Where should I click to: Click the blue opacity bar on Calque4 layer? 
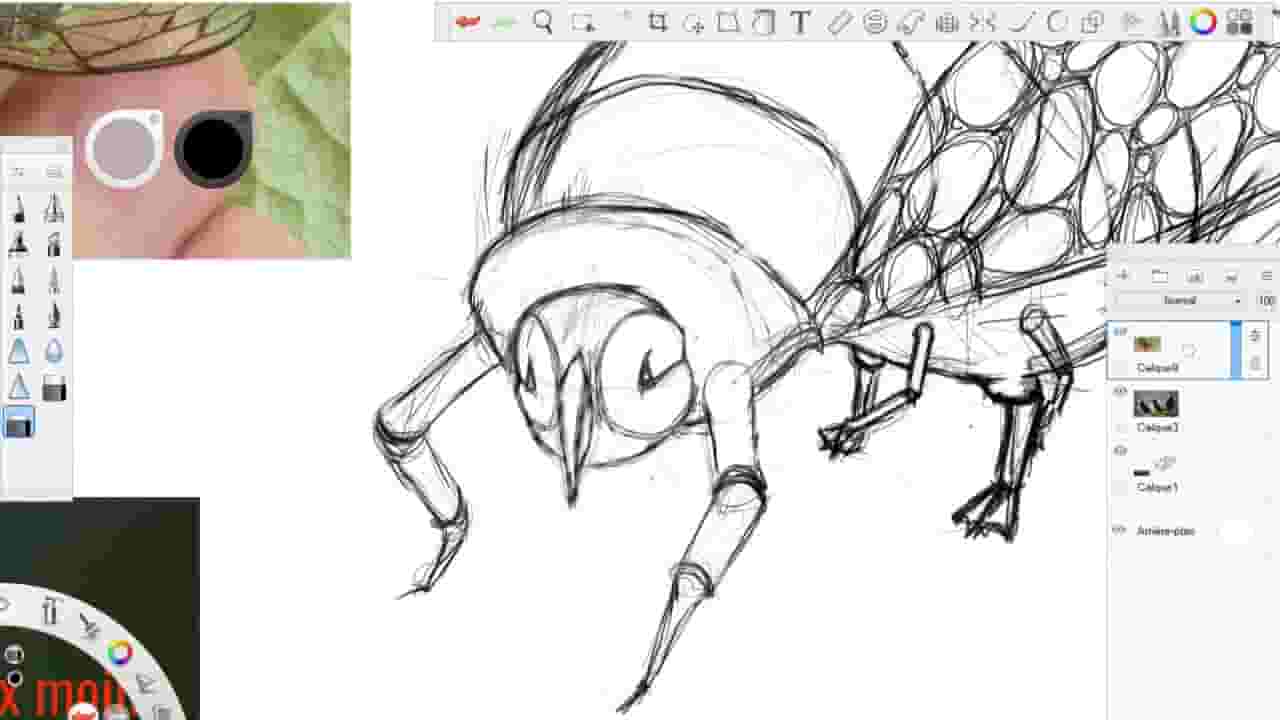1236,350
